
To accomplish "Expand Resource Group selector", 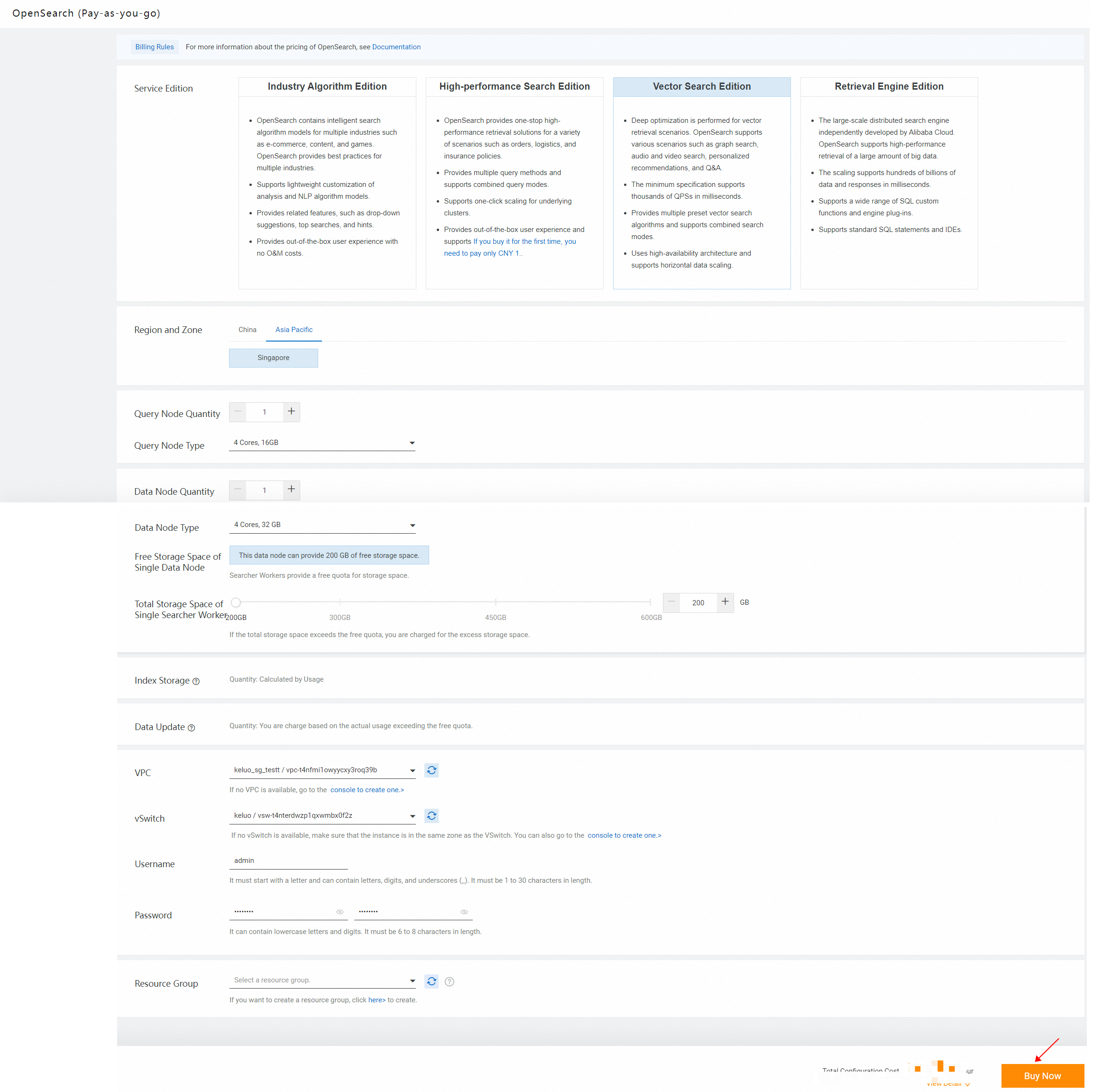I will pyautogui.click(x=322, y=980).
